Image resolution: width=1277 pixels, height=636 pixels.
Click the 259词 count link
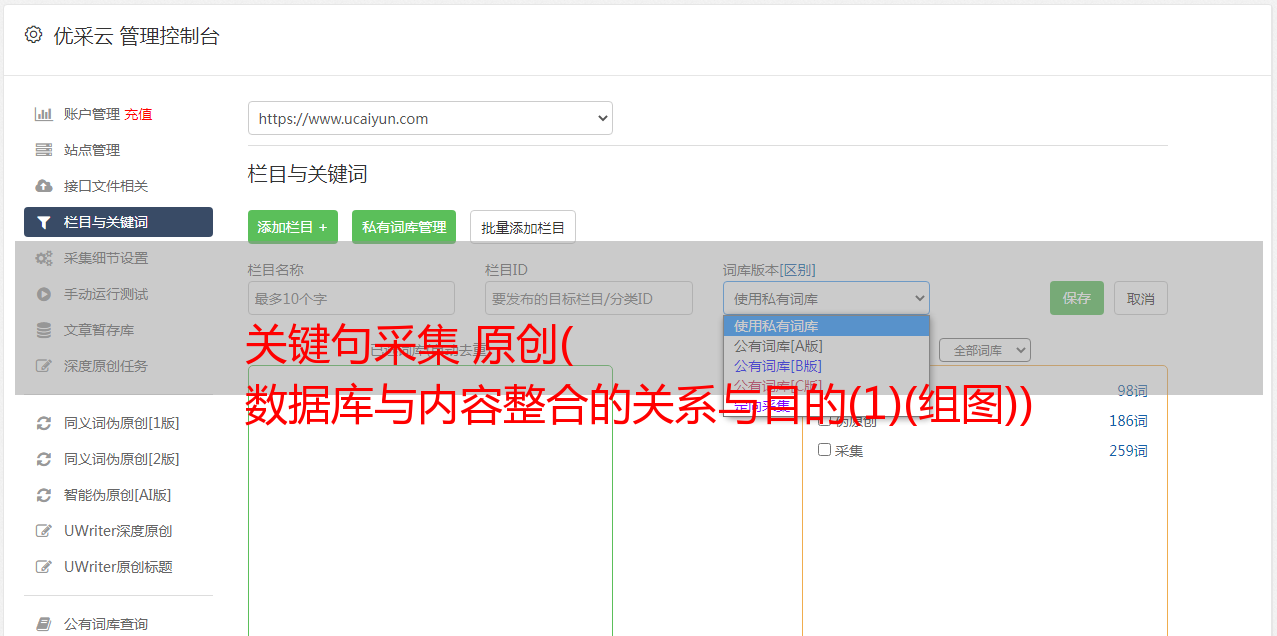(x=1128, y=451)
